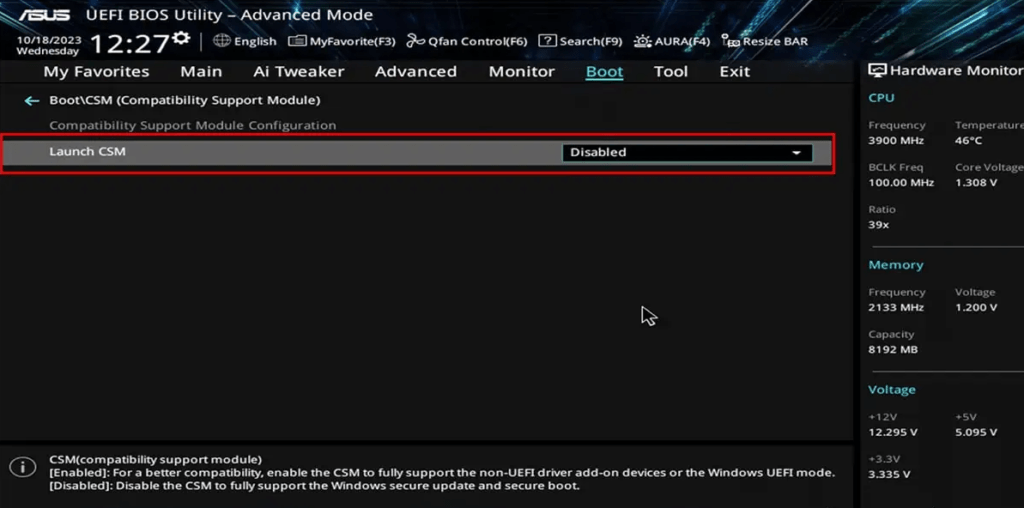Open MyFavorite(F3) from the top toolbar
Viewport: 1024px width, 508px height.
[341, 41]
